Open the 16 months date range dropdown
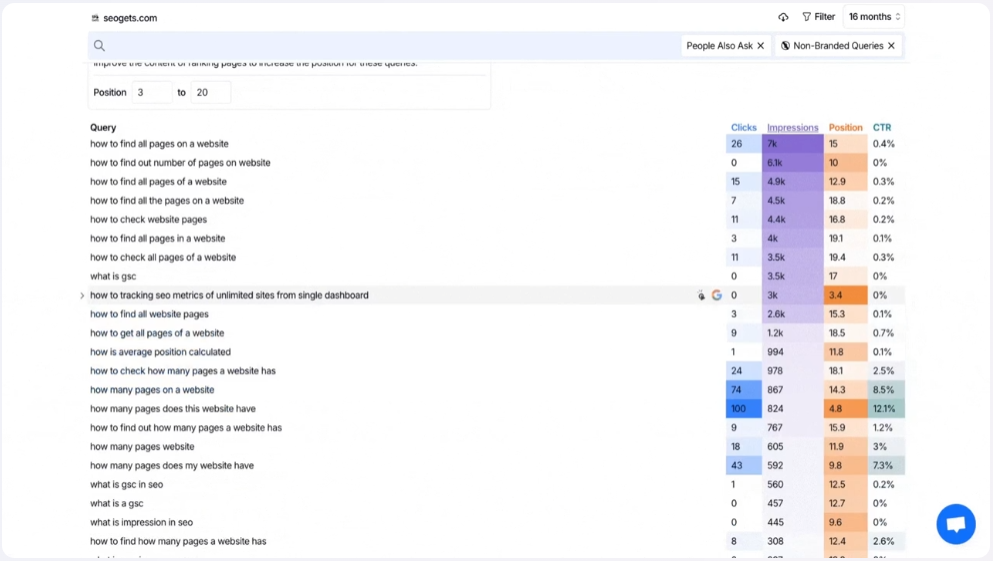Viewport: 993px width, 561px height. click(x=874, y=17)
